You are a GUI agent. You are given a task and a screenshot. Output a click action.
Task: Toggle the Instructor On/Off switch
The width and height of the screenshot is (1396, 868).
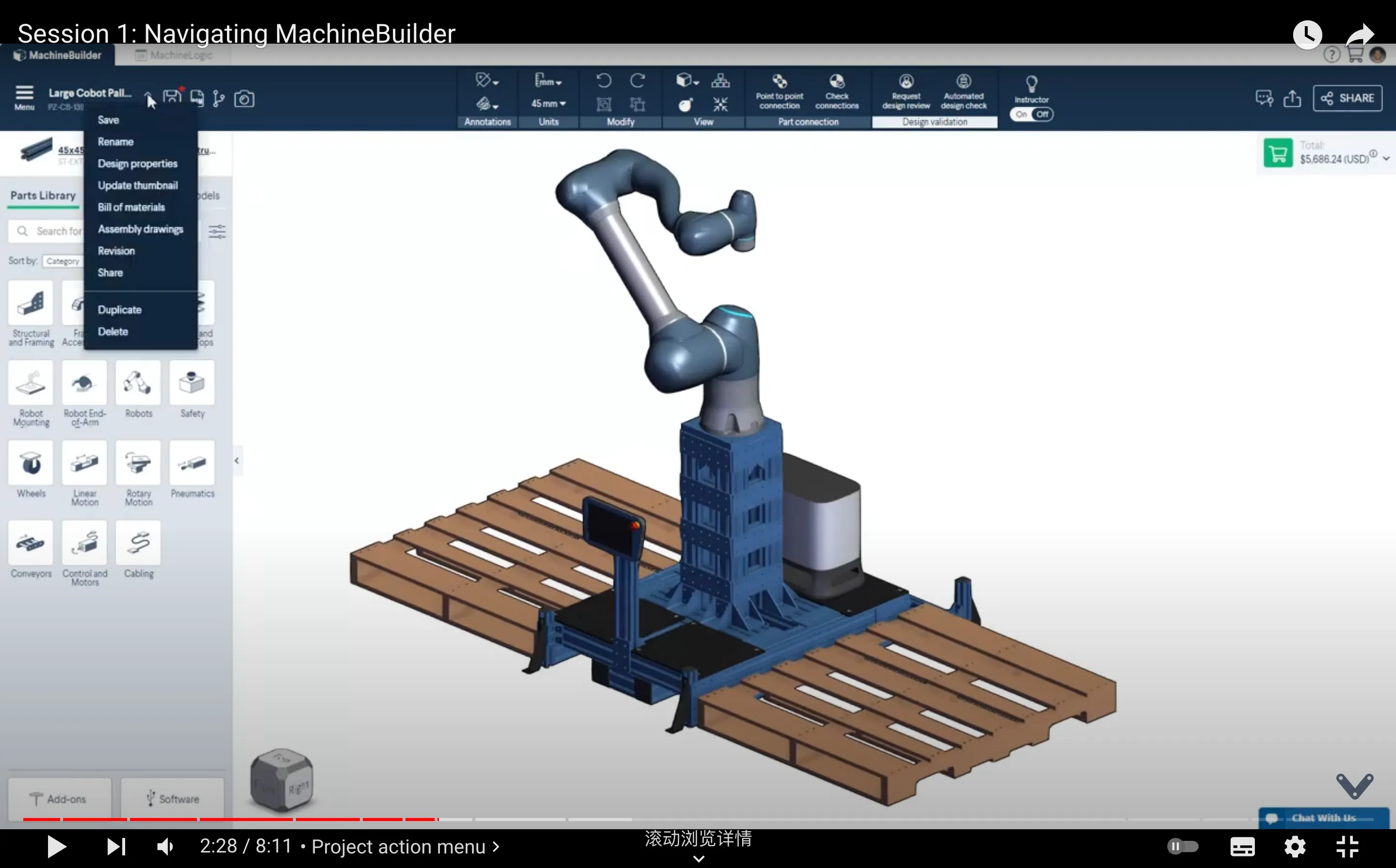(x=1031, y=114)
